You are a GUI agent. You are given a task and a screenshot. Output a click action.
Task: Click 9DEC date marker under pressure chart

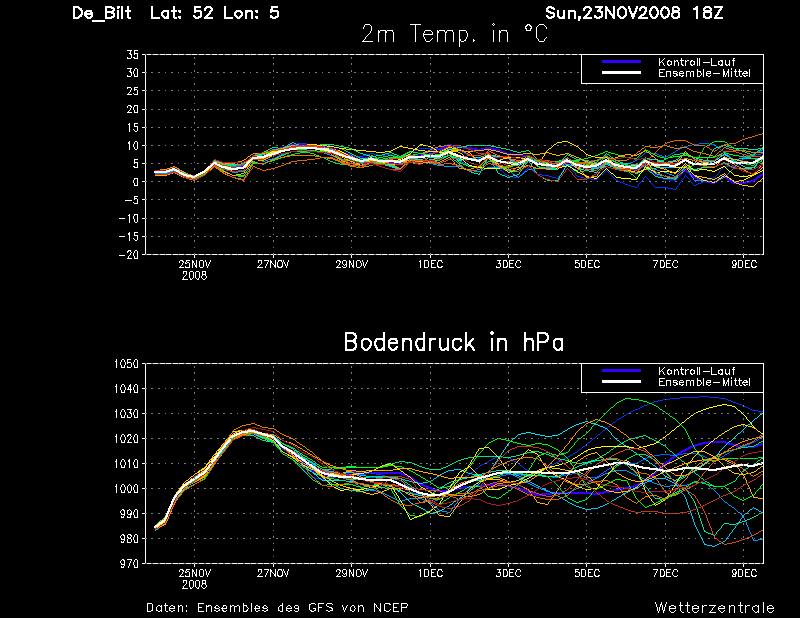point(744,574)
